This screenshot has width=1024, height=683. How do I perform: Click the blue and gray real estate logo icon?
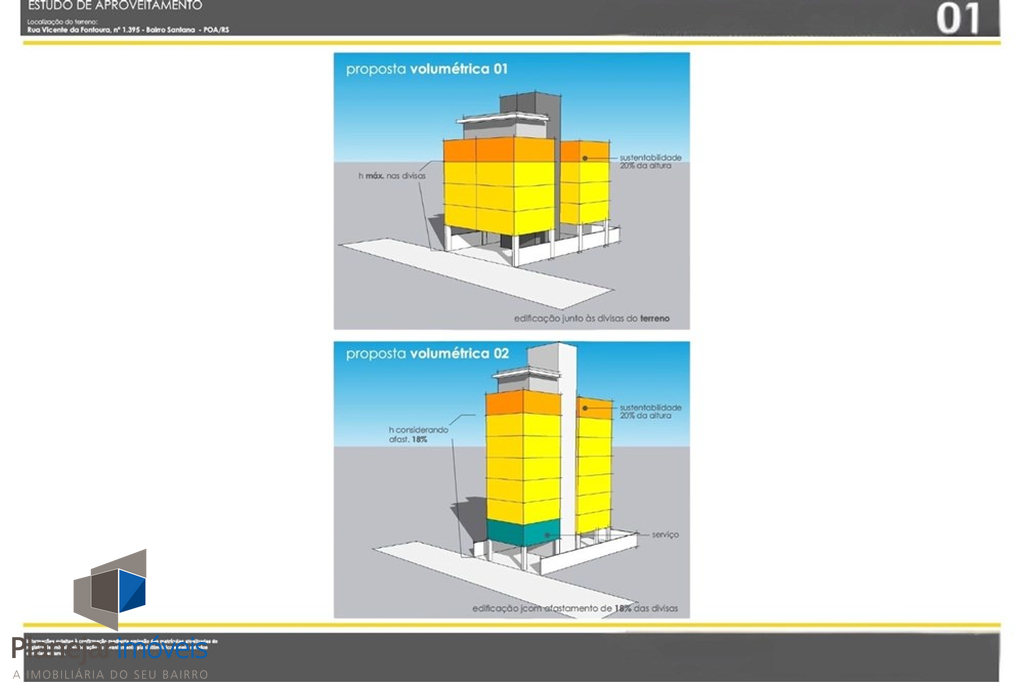pyautogui.click(x=111, y=590)
